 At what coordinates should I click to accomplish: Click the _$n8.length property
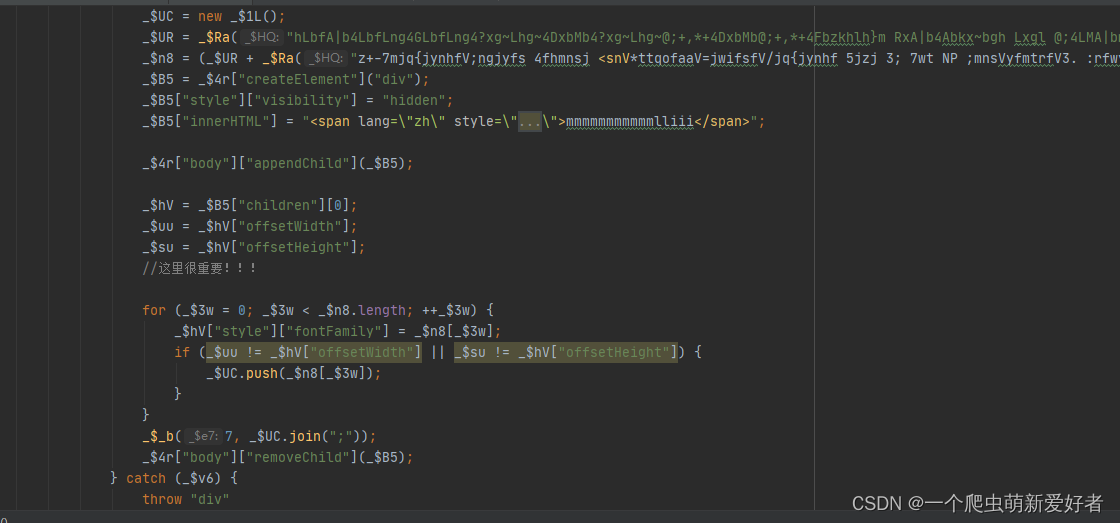coord(381,311)
